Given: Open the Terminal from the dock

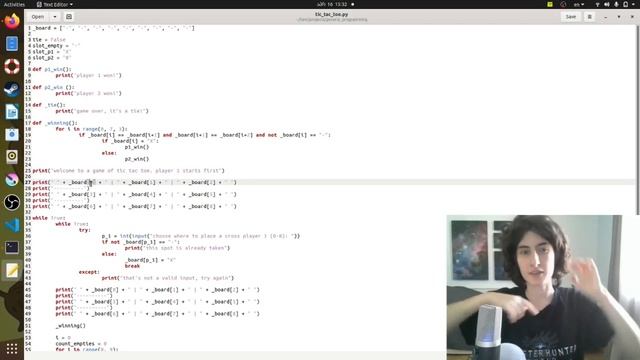Looking at the screenshot, I should pos(12,247).
